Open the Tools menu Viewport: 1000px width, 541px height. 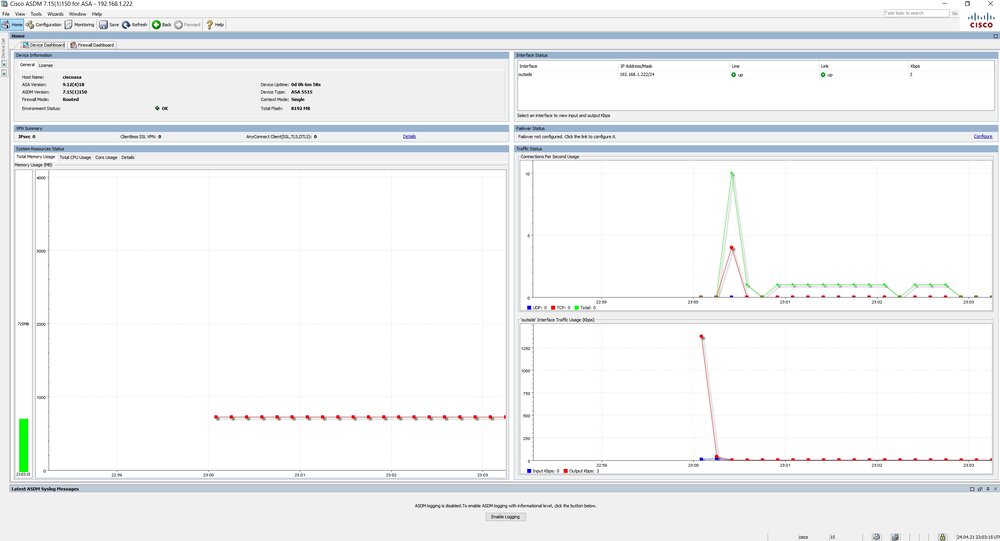coord(36,14)
